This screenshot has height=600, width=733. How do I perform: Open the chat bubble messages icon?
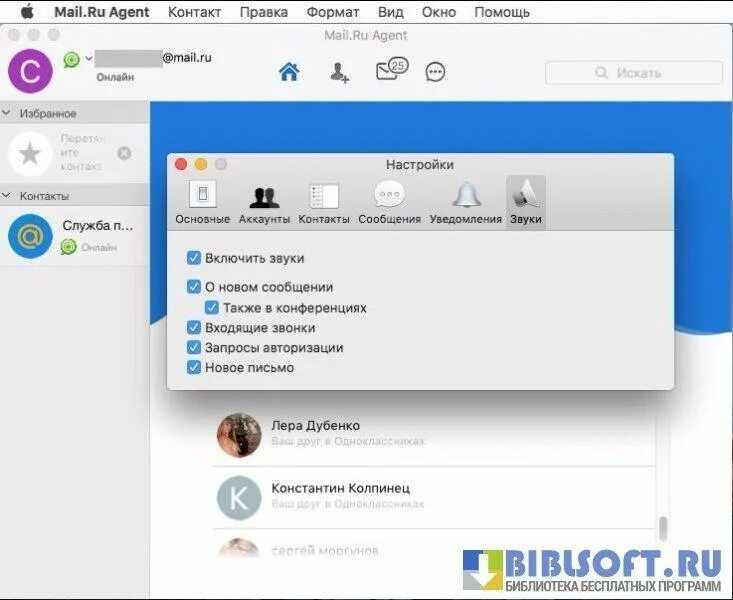[435, 72]
